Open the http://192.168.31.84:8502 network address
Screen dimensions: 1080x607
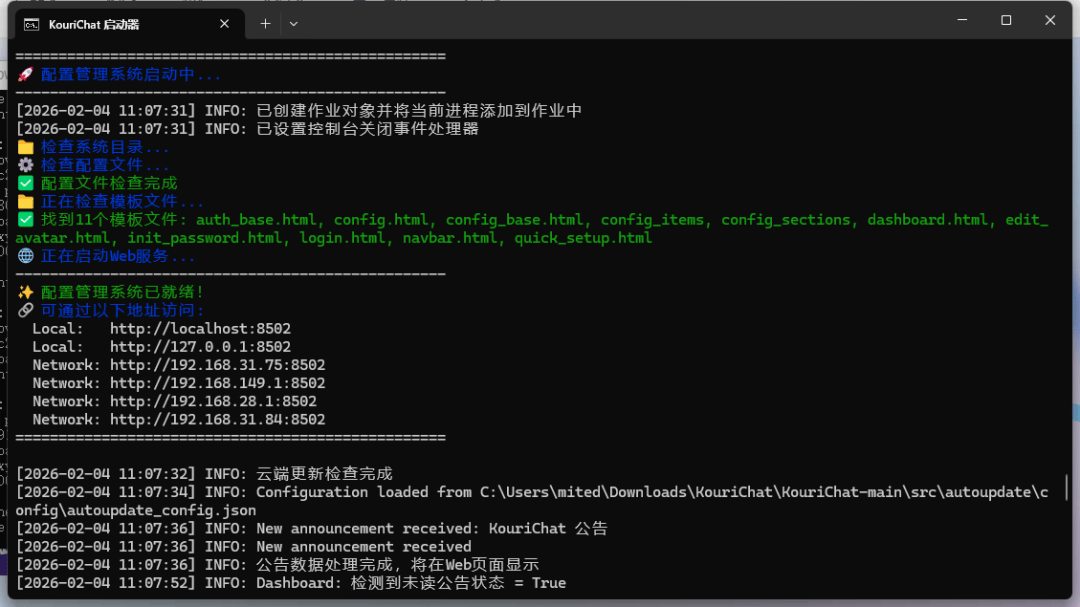click(218, 420)
